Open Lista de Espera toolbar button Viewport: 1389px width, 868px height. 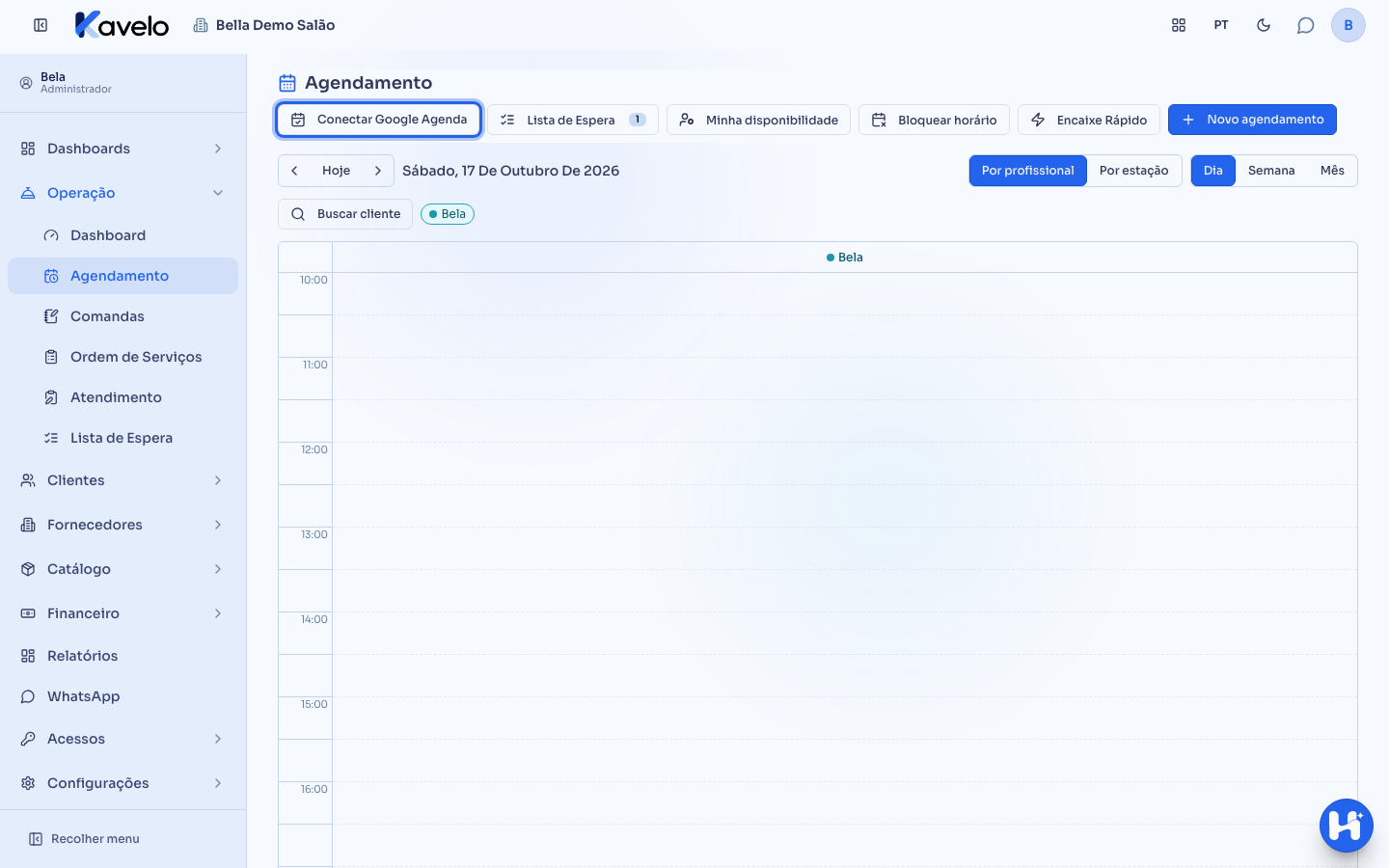(573, 120)
